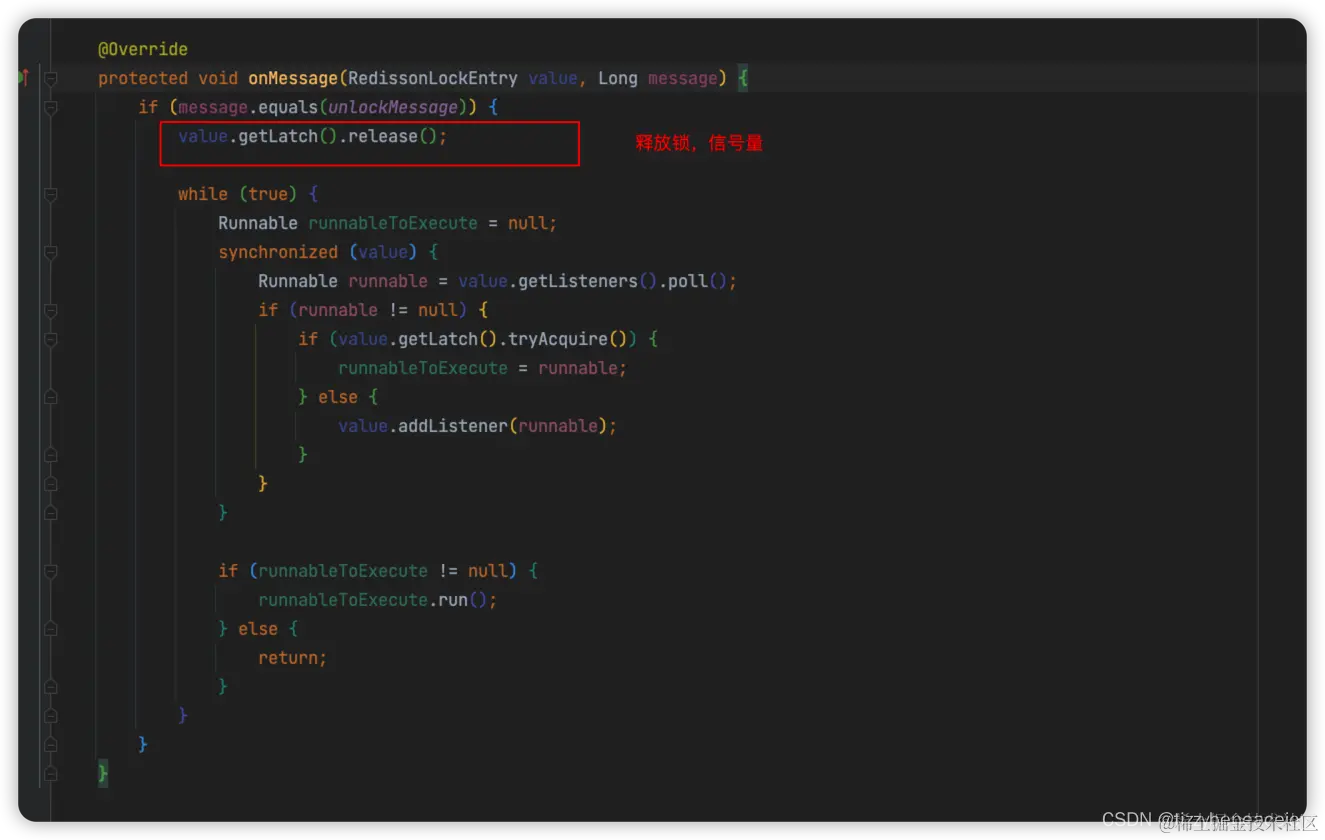Collapse the if (runnable != null) fold
This screenshot has width=1325, height=840.
click(51, 310)
